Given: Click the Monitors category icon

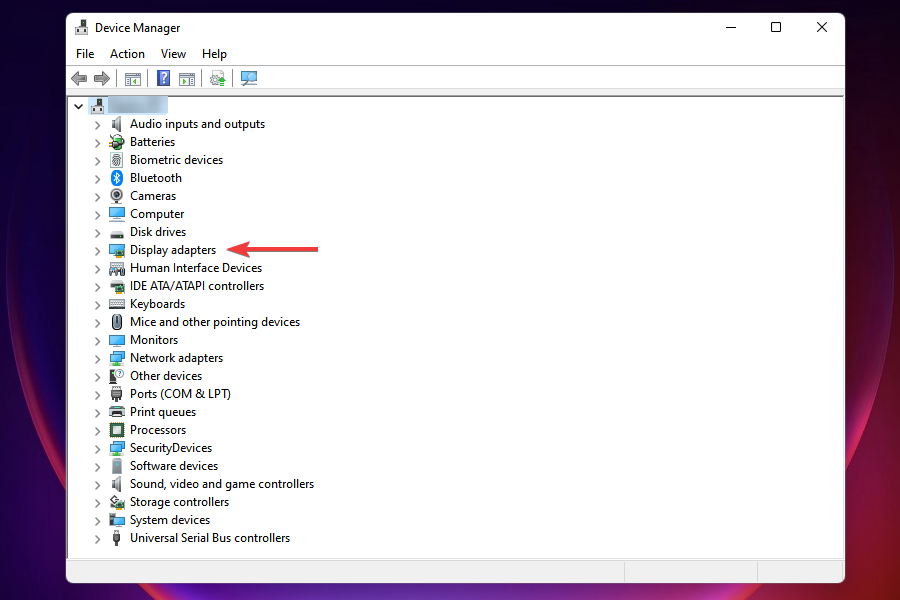Looking at the screenshot, I should (x=117, y=339).
